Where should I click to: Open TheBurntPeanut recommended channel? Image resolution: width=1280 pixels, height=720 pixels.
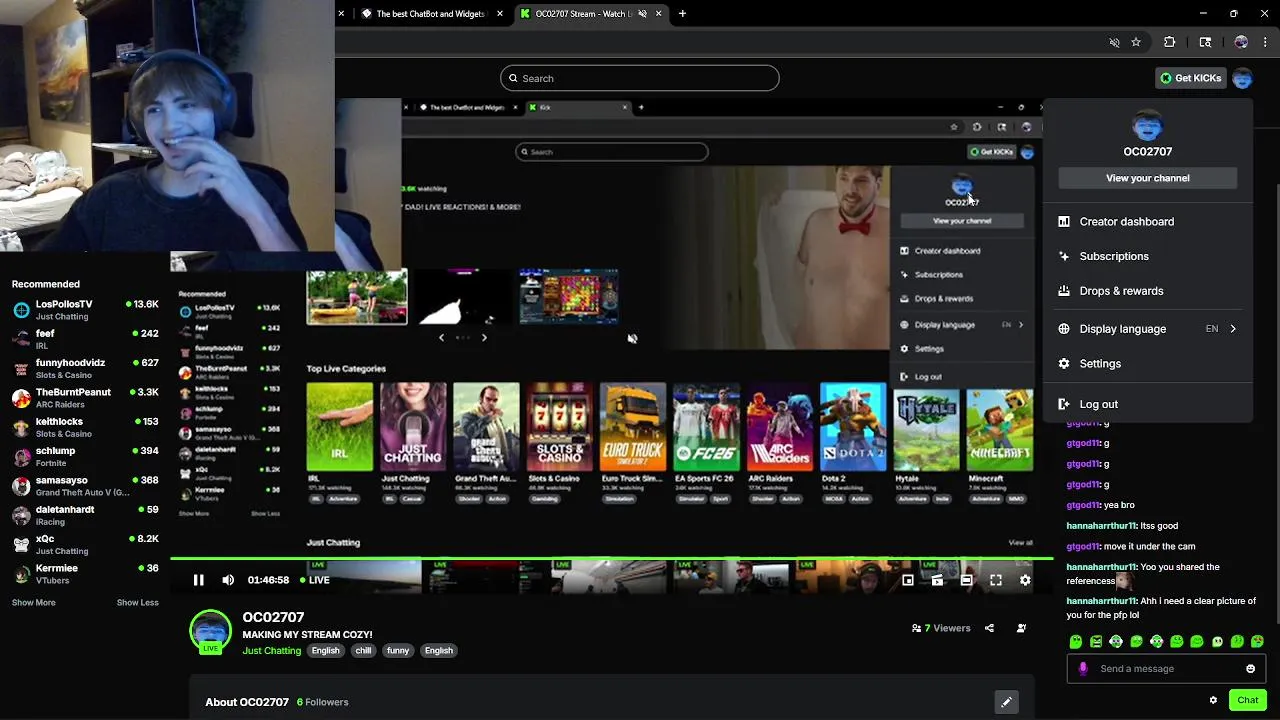[x=85, y=397]
